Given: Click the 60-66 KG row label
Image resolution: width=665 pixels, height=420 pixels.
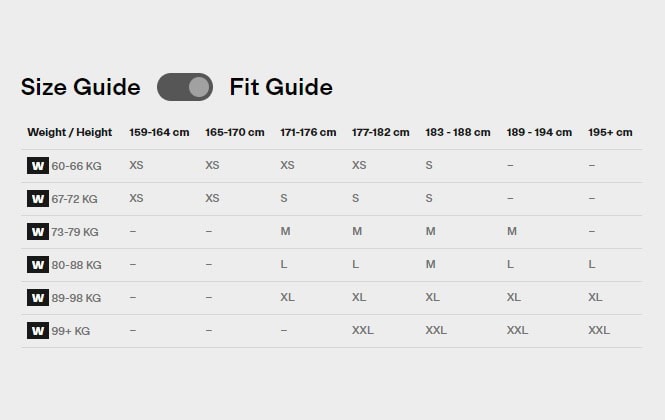Looking at the screenshot, I should coord(76,166).
